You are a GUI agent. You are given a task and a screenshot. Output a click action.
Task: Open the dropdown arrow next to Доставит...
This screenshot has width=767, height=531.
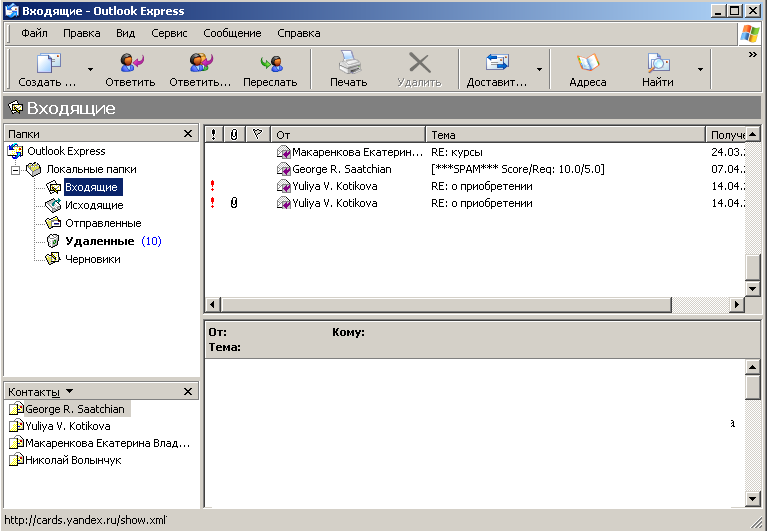click(x=539, y=69)
